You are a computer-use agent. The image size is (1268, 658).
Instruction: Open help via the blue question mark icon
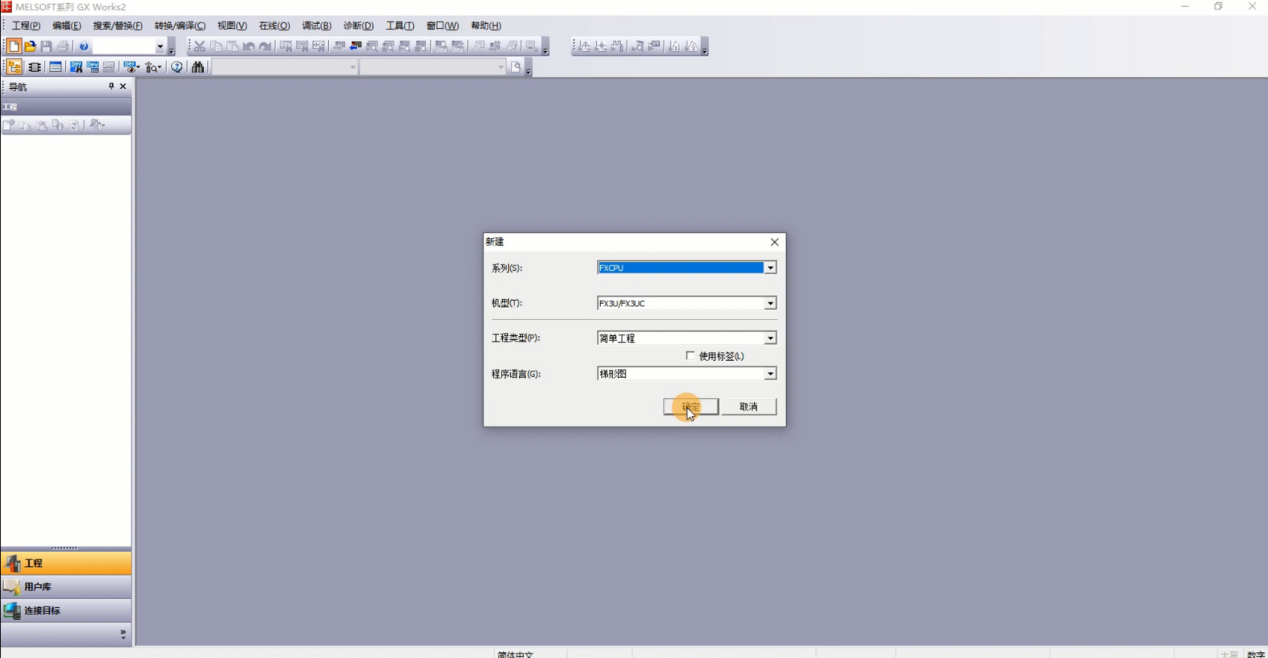coord(84,46)
